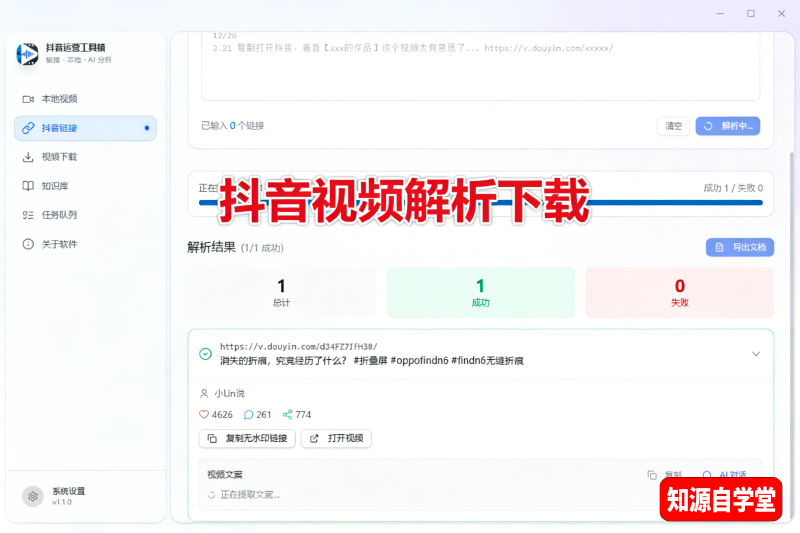Click the author icon beside 小Lin说
Viewport: 800px width, 533px height.
pos(204,393)
